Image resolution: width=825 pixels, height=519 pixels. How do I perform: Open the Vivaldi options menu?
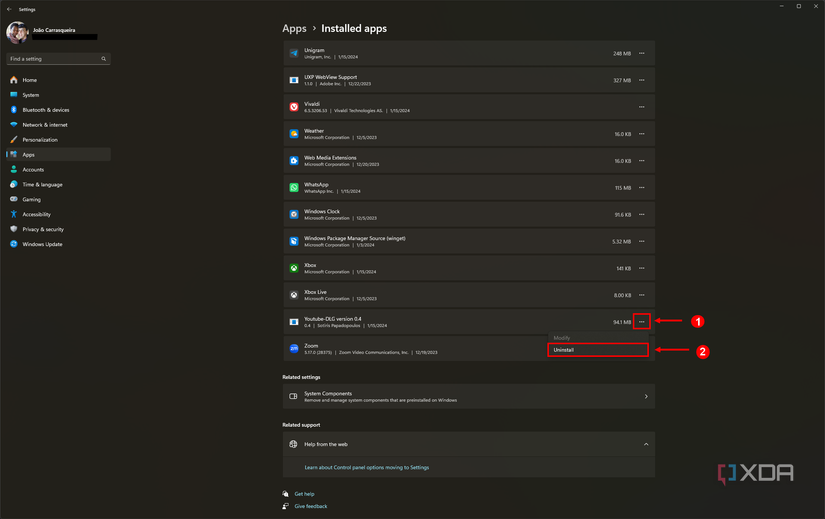641,107
